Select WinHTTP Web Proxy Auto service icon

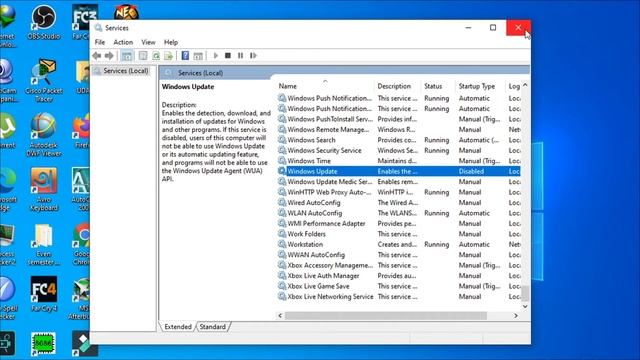(x=282, y=192)
